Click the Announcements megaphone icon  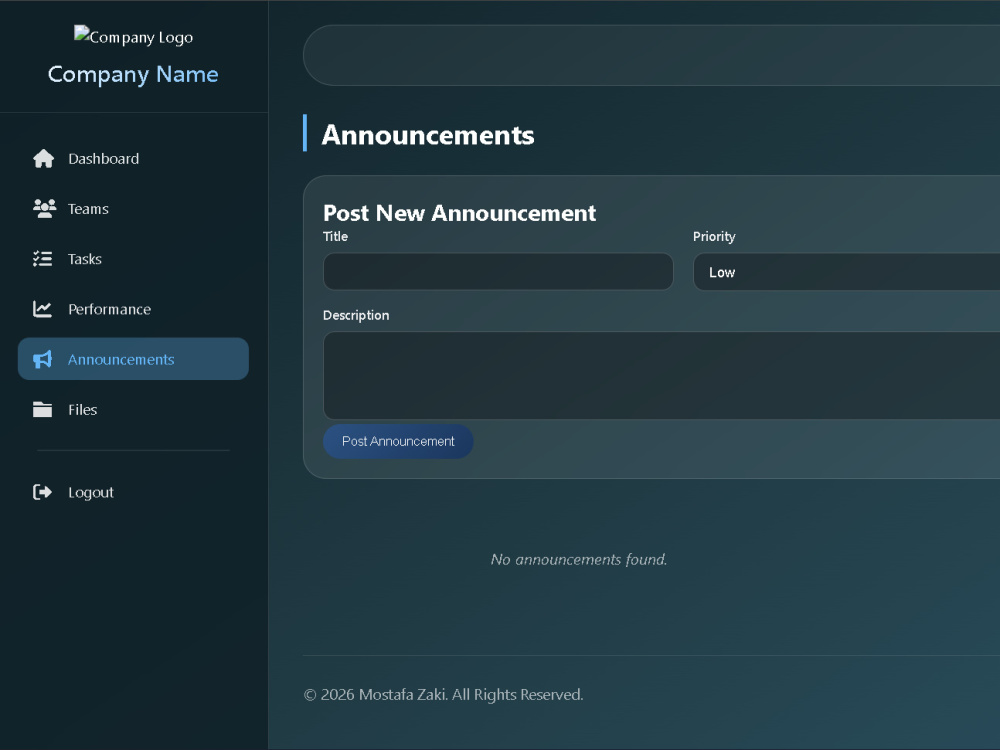(43, 359)
